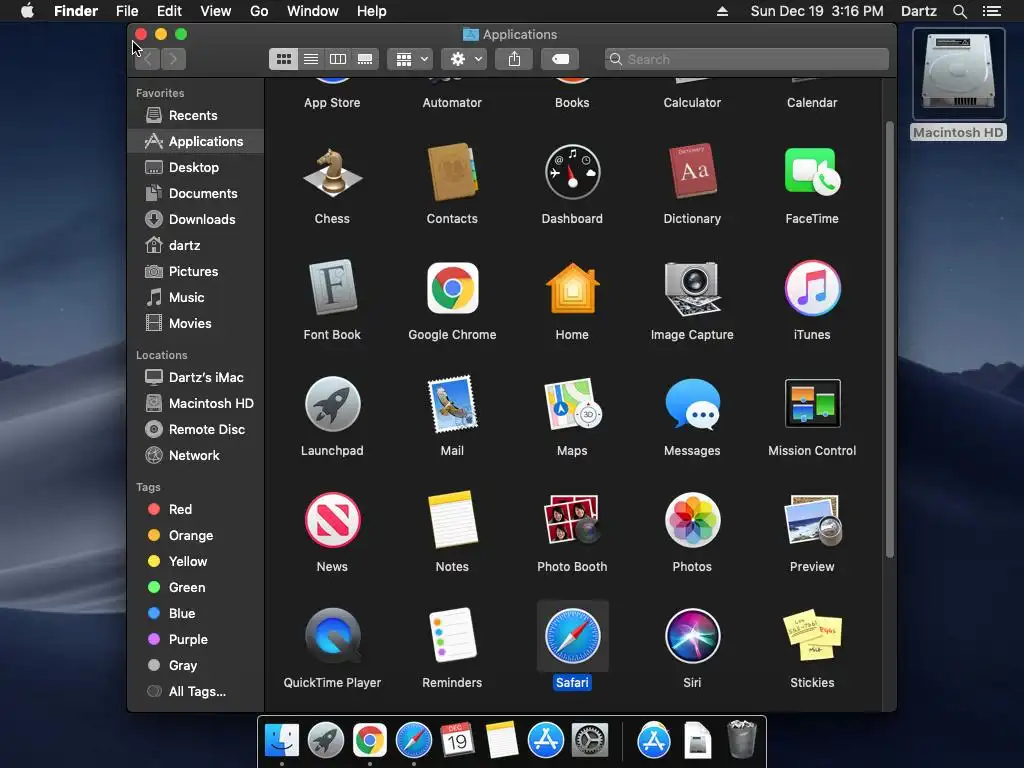Viewport: 1024px width, 768px height.
Task: Open the Photos app icon
Action: 692,520
